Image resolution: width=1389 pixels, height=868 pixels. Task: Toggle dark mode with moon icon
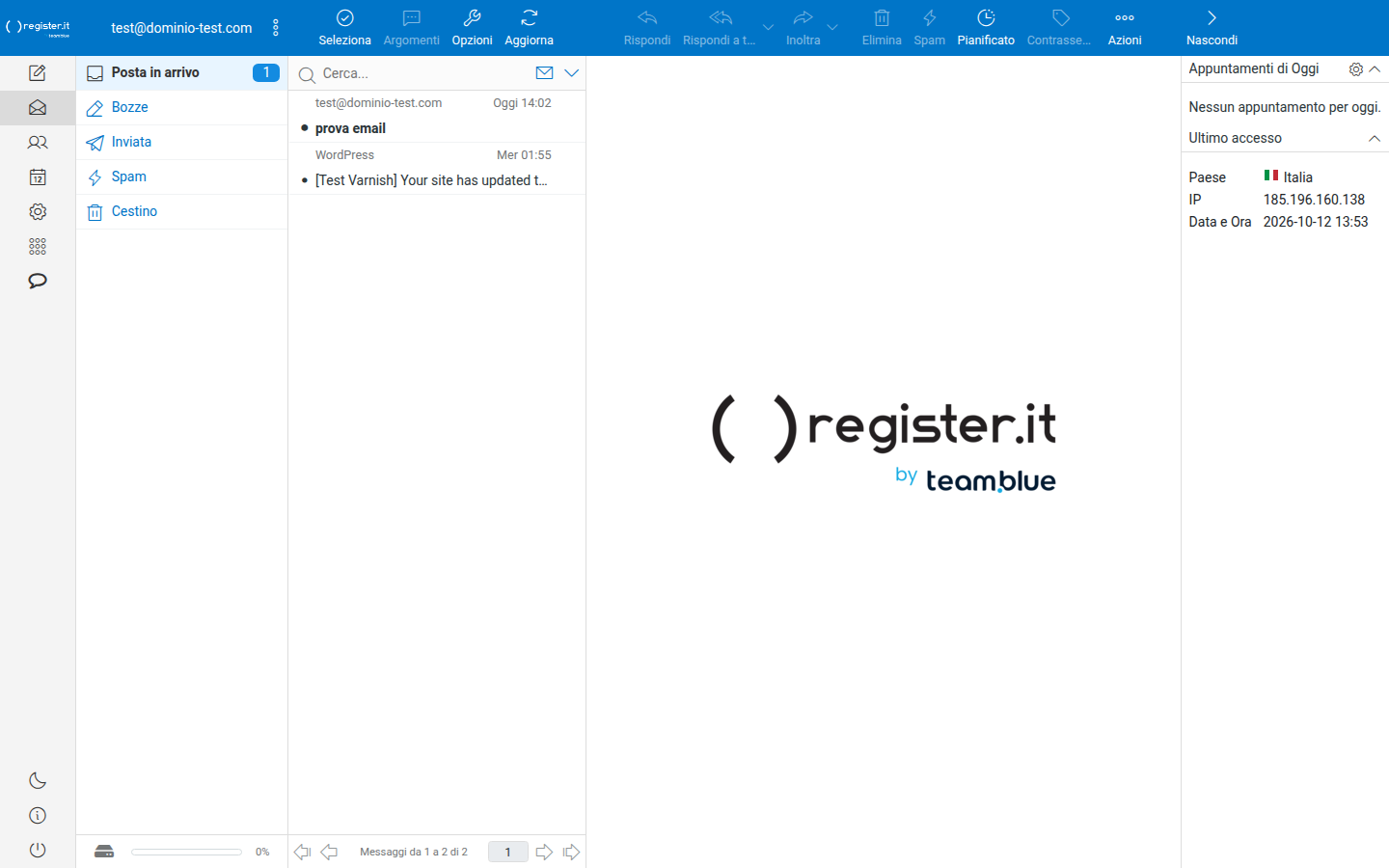tap(38, 781)
